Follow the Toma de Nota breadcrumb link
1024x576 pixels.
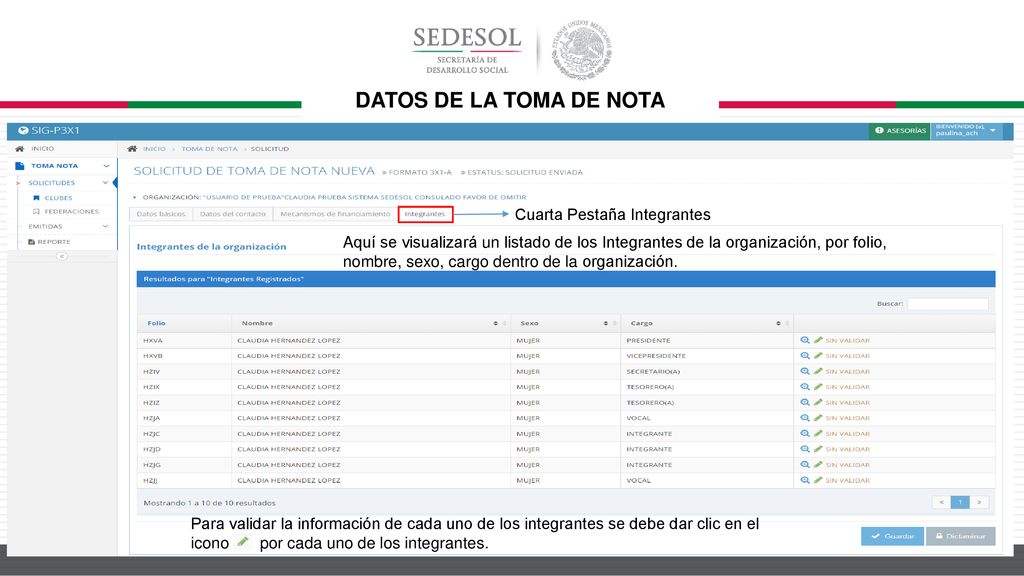coord(209,149)
